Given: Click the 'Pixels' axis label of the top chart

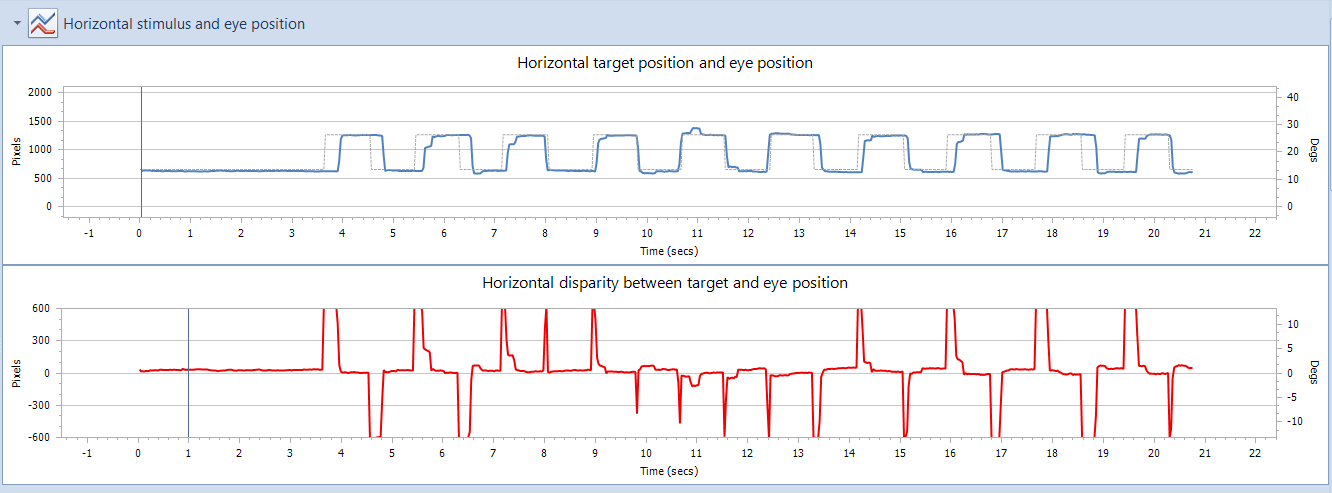Looking at the screenshot, I should click(x=17, y=150).
